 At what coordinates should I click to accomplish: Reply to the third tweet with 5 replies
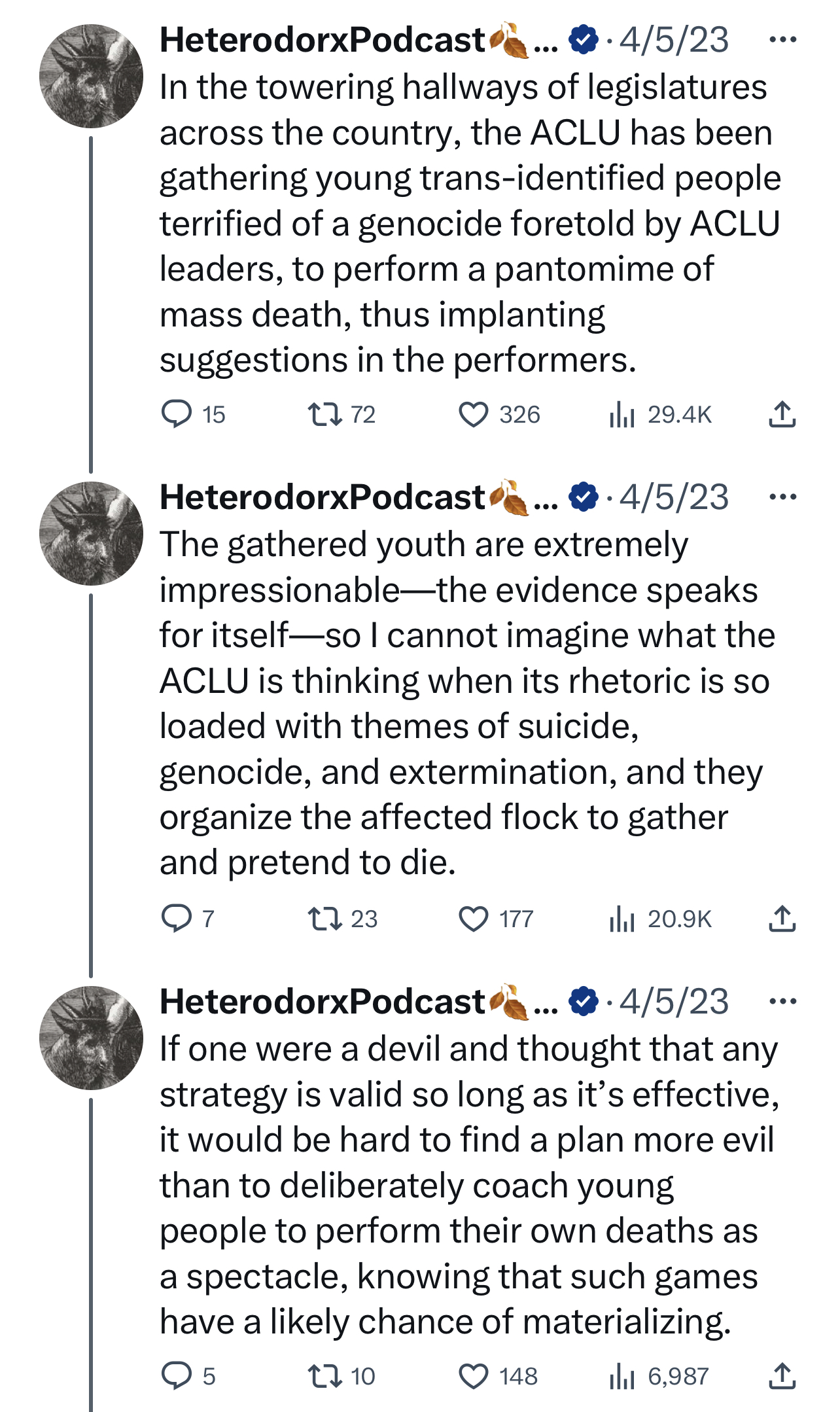coord(177,1376)
